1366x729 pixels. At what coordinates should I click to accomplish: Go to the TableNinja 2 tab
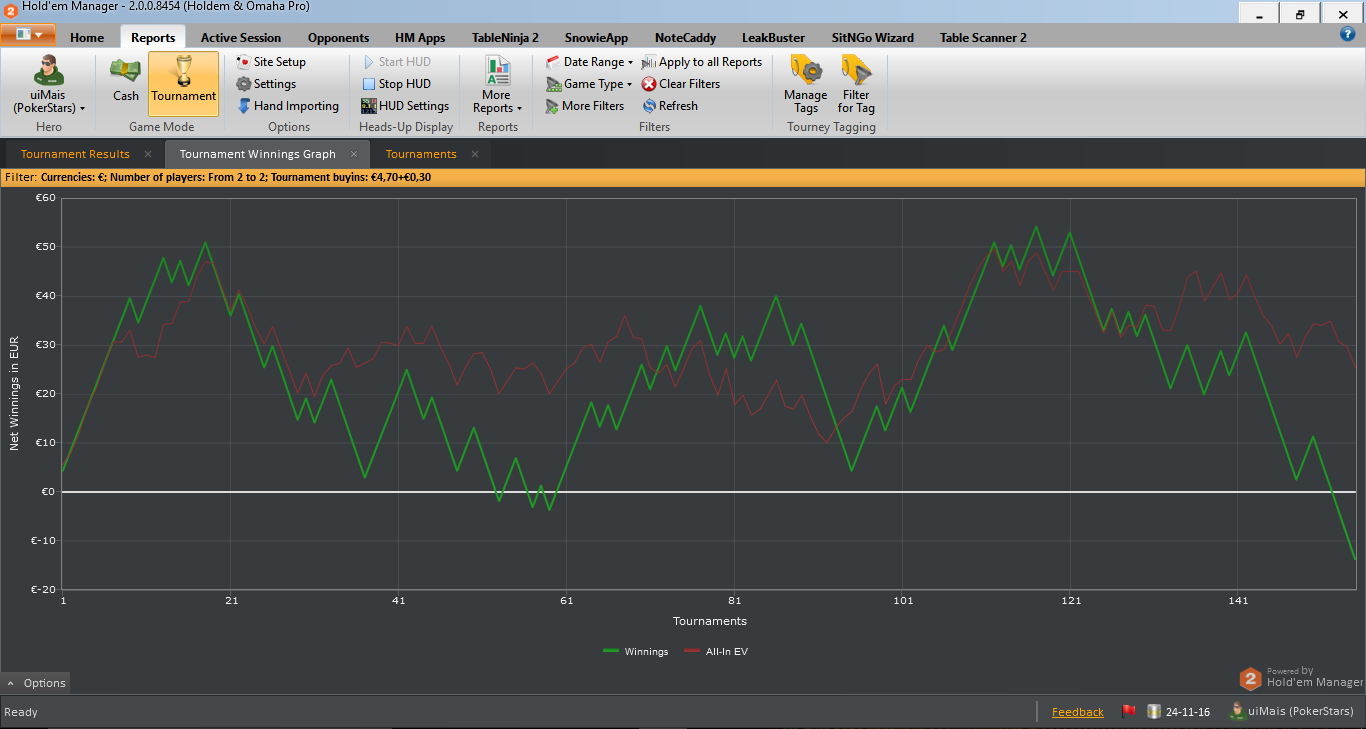[505, 37]
